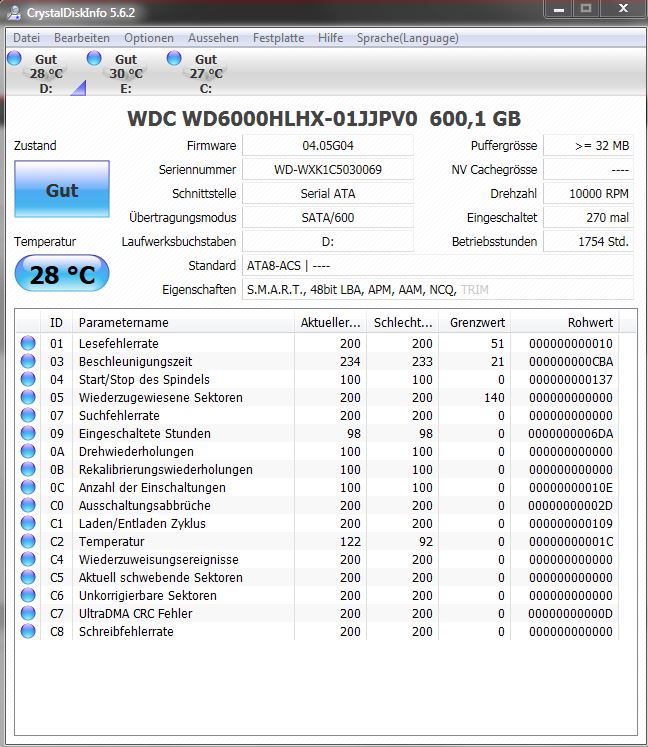The image size is (648, 747).
Task: Select drive D: status orb at top
Action: click(14, 58)
